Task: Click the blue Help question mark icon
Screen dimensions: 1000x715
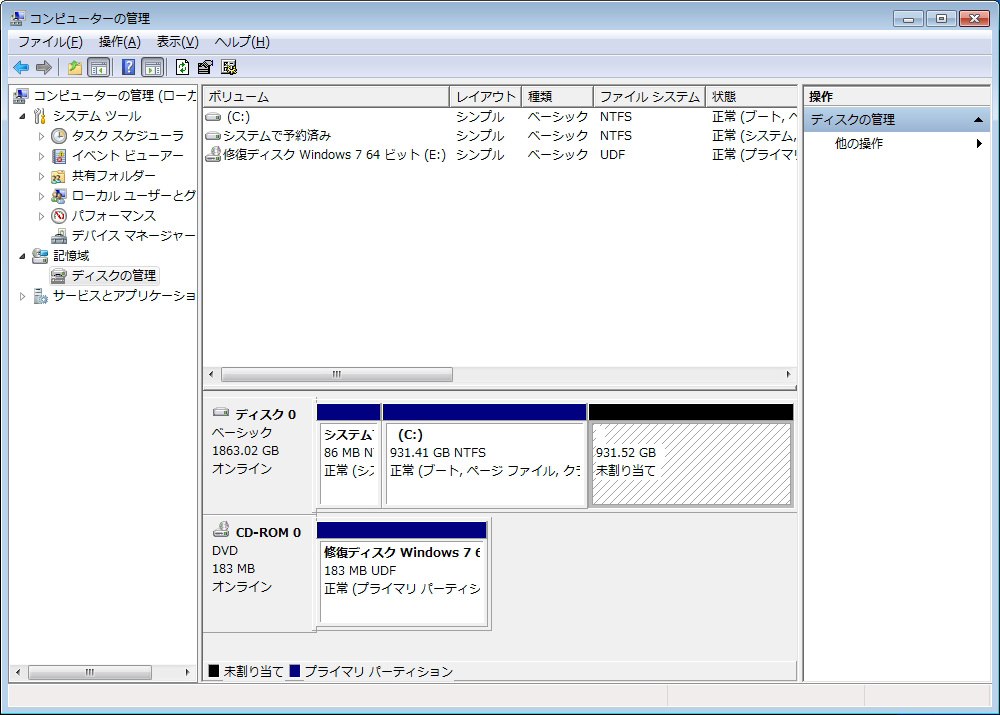Action: click(128, 67)
